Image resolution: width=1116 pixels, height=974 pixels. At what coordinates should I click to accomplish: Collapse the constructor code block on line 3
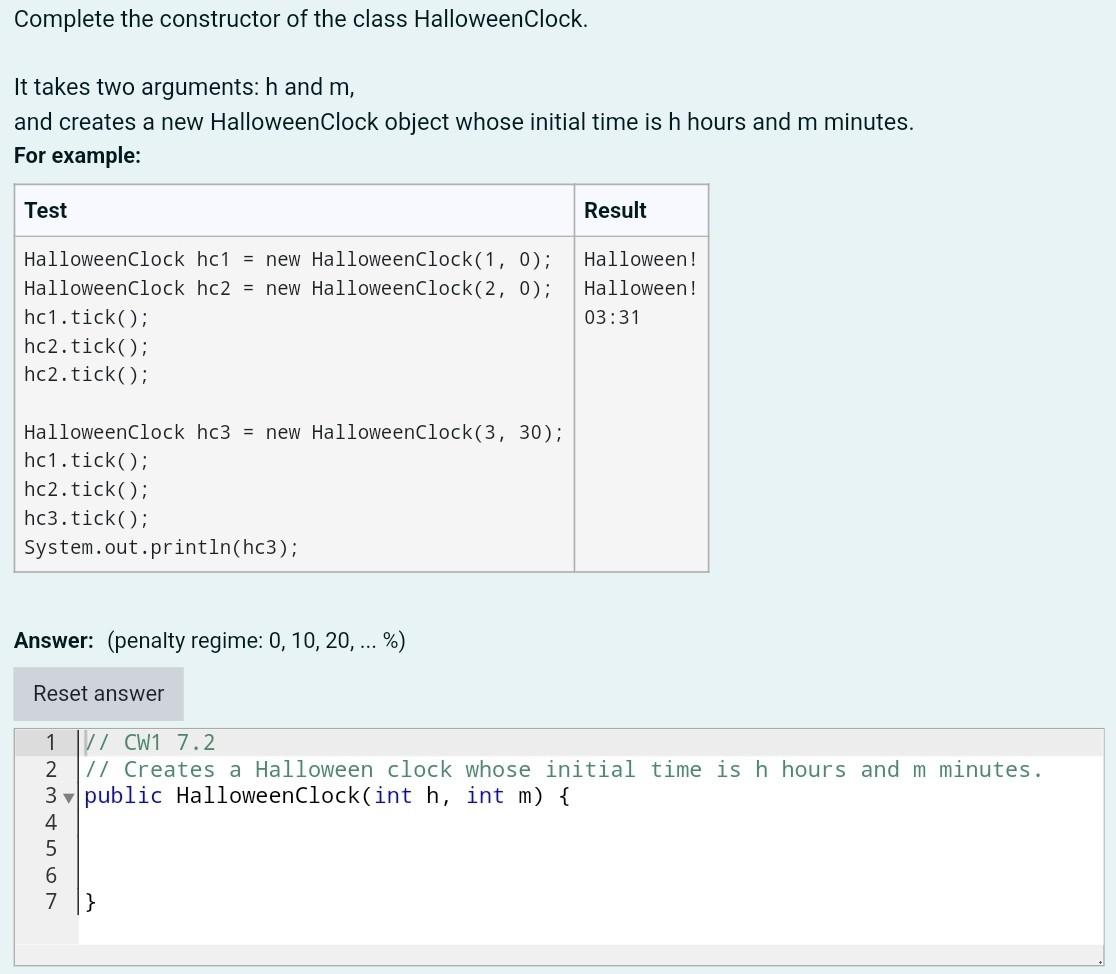tap(68, 797)
